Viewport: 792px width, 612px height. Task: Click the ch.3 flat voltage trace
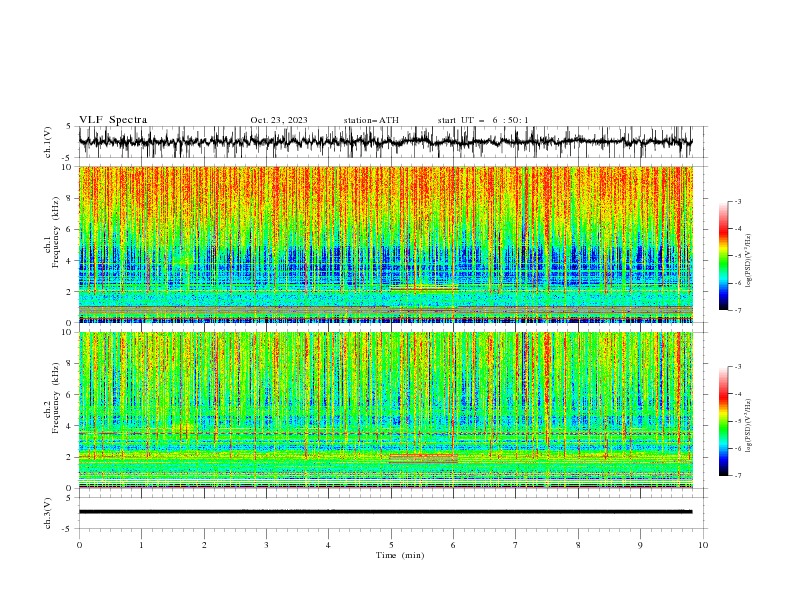(385, 512)
